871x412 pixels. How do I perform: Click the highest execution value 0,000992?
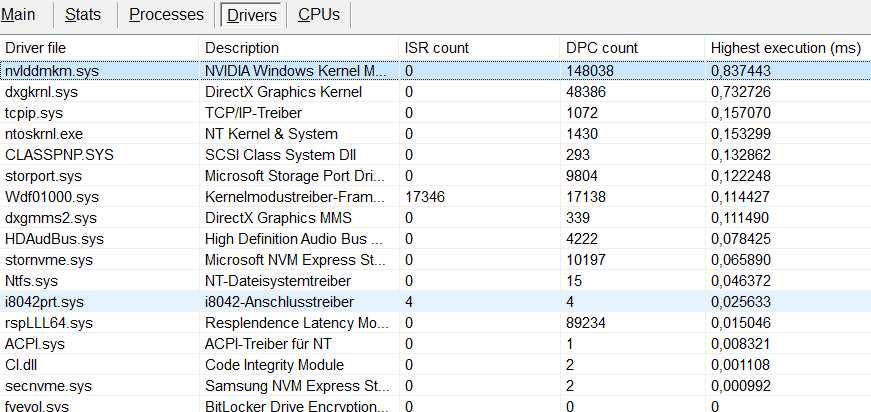click(x=741, y=386)
